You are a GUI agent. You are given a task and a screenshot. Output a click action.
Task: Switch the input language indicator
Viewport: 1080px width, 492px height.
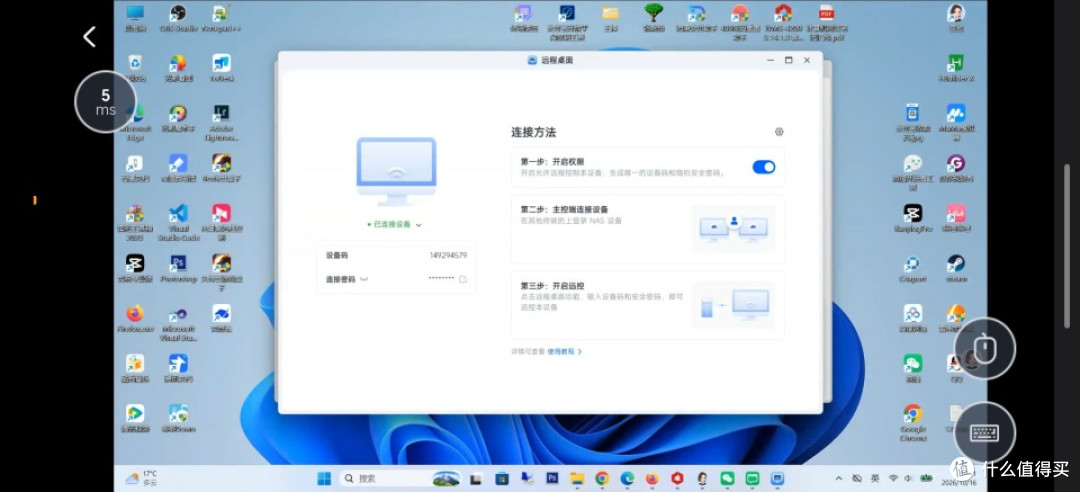pos(875,478)
